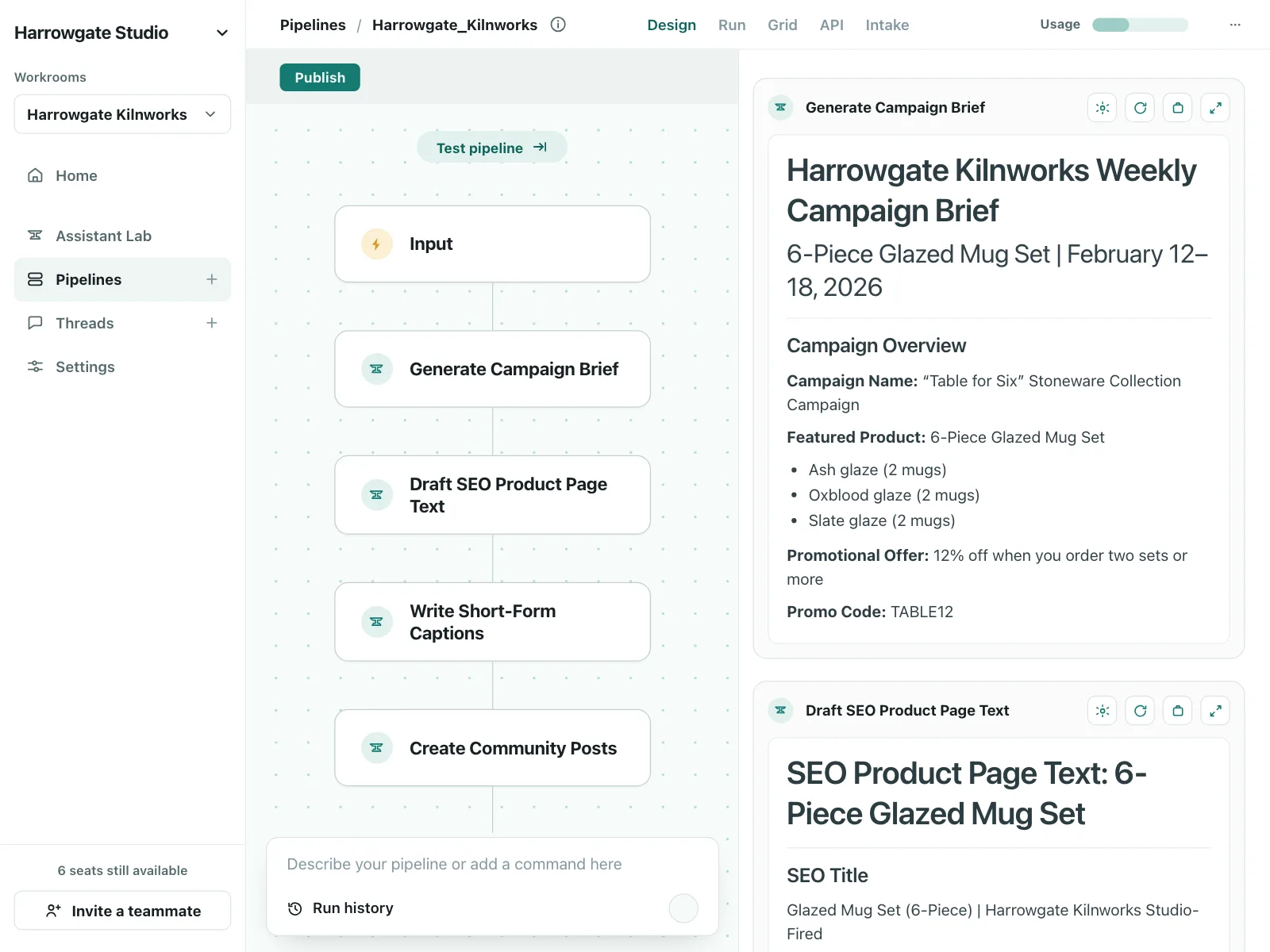The height and width of the screenshot is (952, 1270).
Task: Click the Harrowgate_Kilnworks pipeline name in the breadcrumb
Action: coord(455,25)
